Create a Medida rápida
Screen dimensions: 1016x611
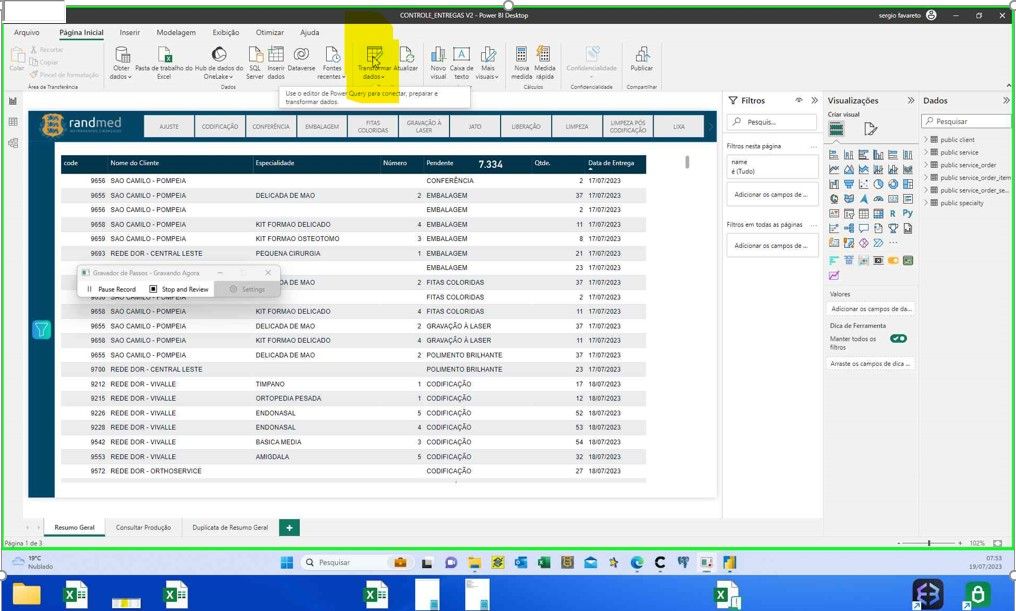point(544,63)
